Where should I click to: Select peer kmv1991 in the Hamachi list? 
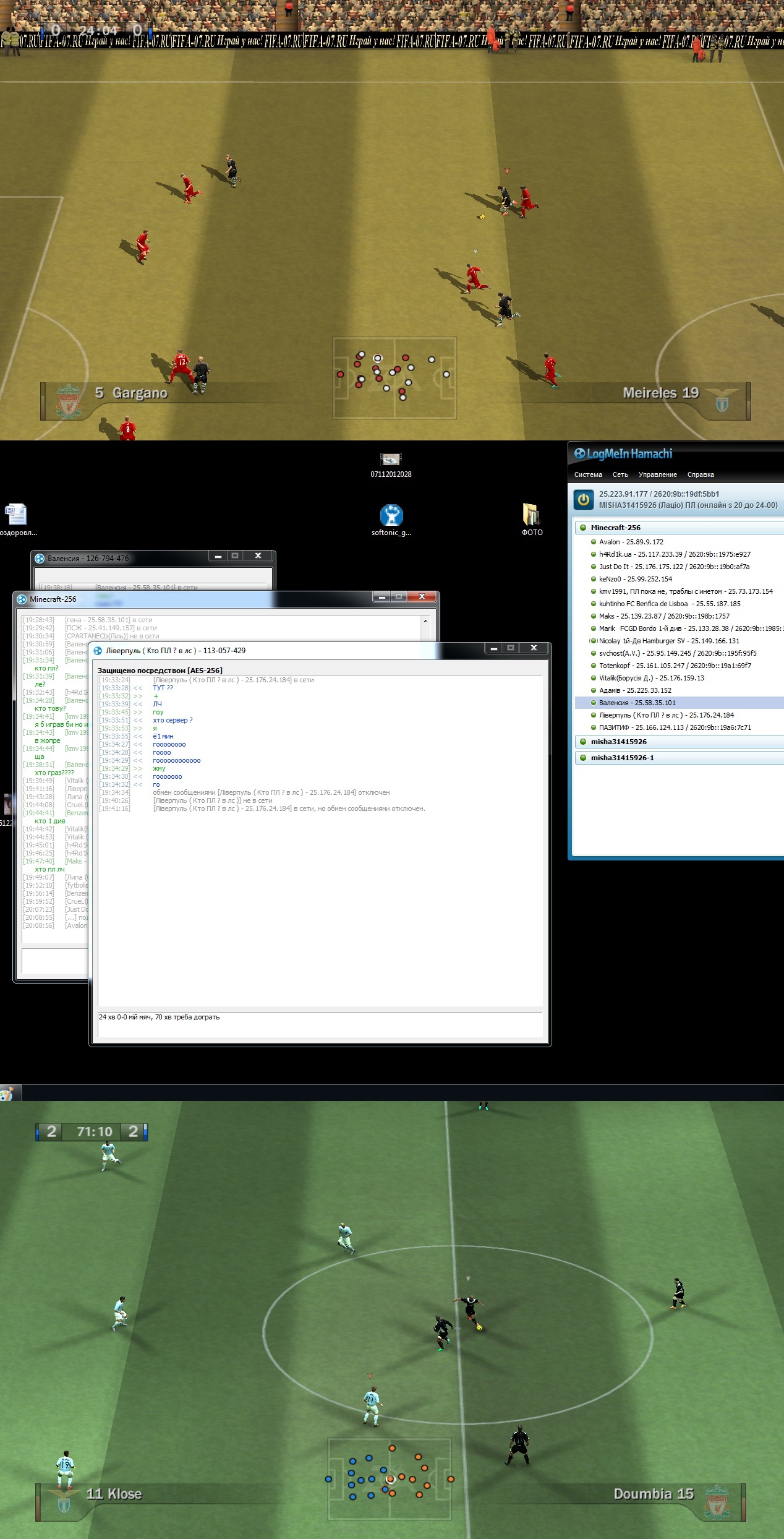coord(680,591)
